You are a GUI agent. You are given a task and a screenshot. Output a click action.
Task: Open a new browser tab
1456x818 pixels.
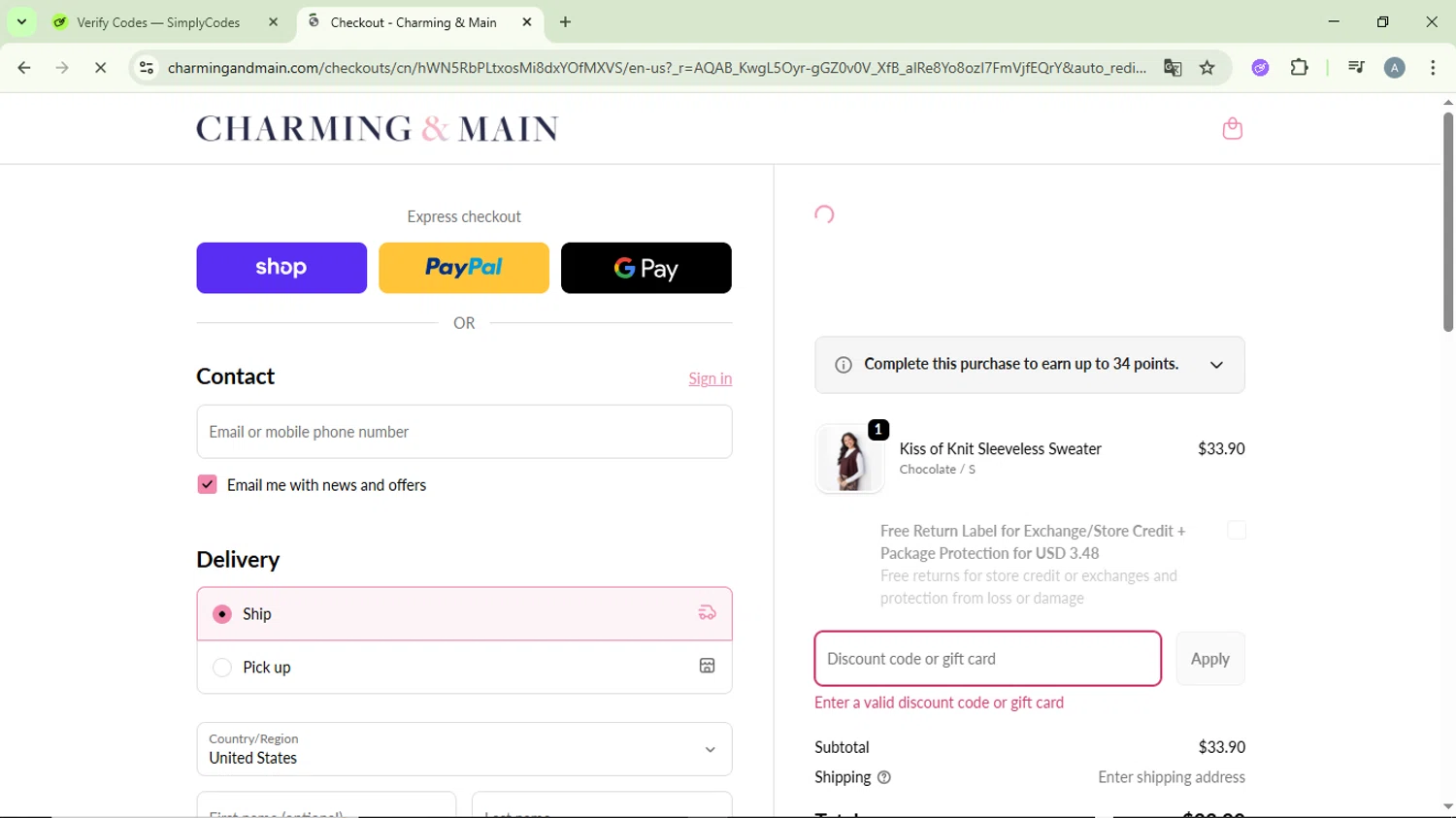pyautogui.click(x=566, y=22)
